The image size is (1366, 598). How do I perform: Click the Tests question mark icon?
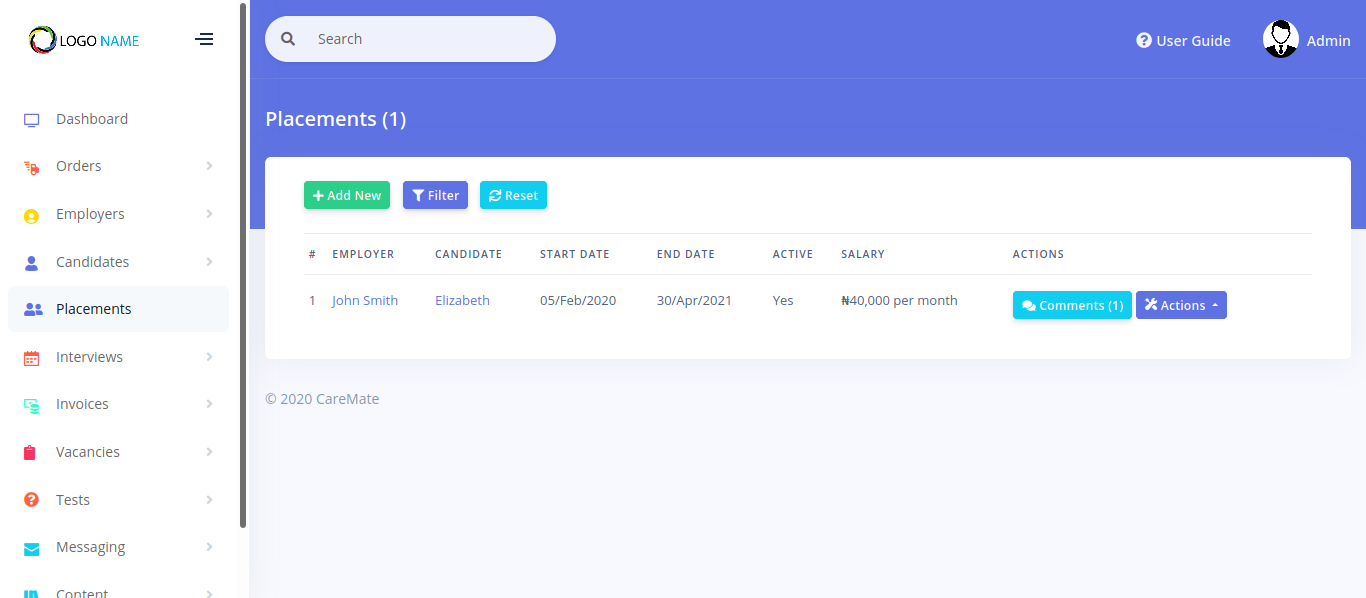tap(31, 500)
